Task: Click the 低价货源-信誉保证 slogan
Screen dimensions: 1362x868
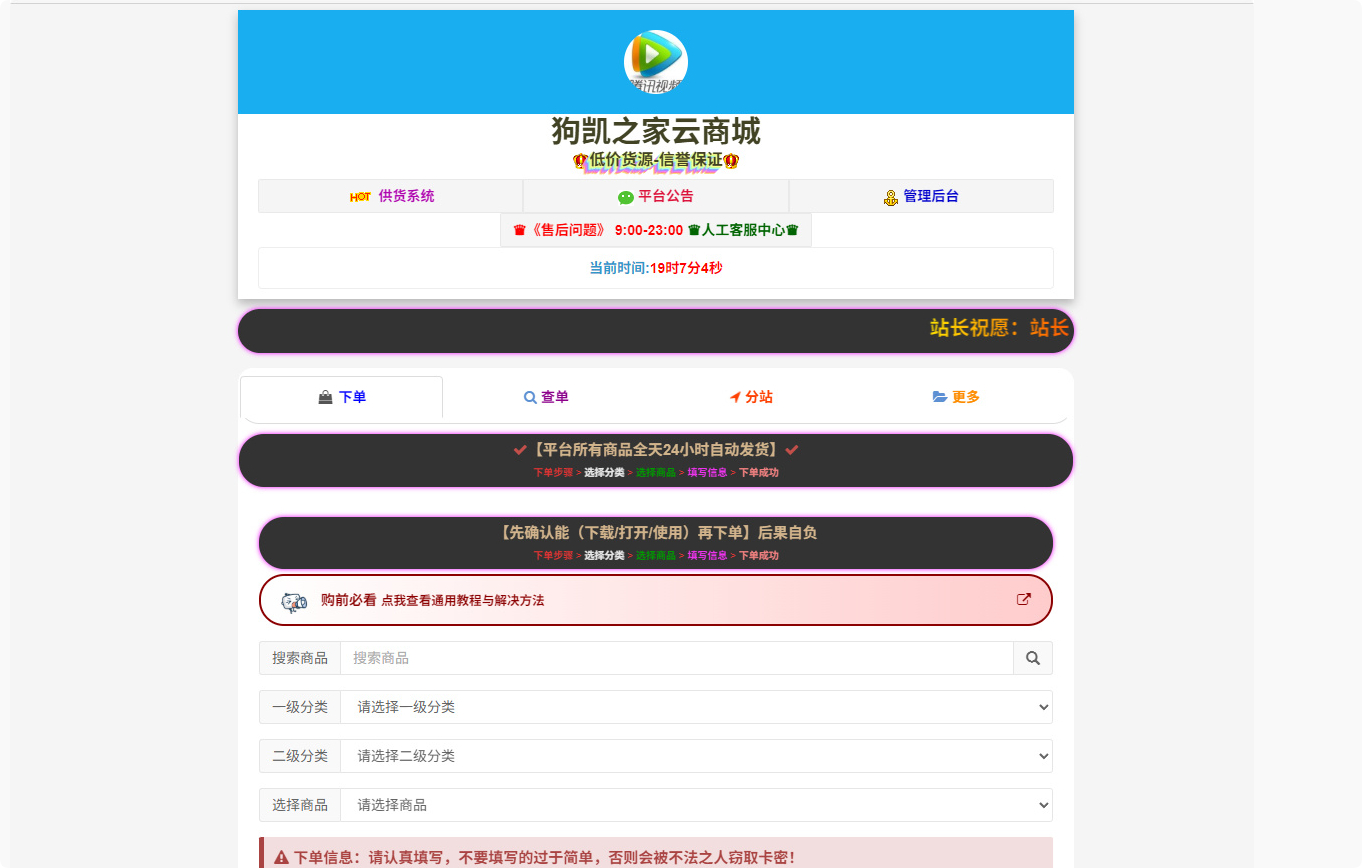Action: pyautogui.click(x=656, y=160)
